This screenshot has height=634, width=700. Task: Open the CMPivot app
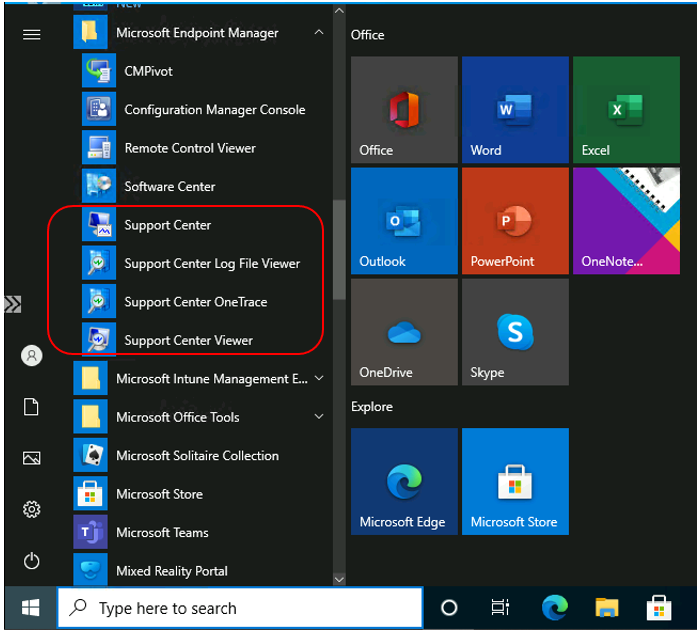tap(147, 71)
